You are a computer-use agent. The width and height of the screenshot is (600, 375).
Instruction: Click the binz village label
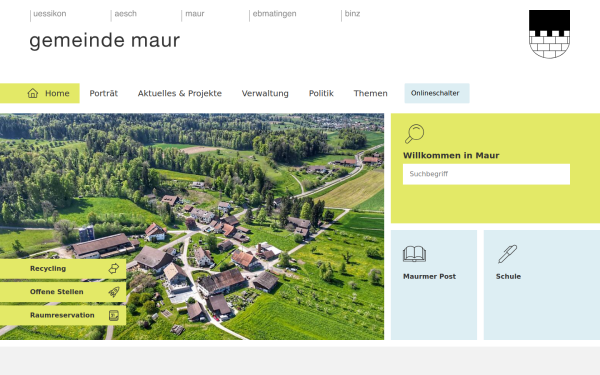coord(352,14)
